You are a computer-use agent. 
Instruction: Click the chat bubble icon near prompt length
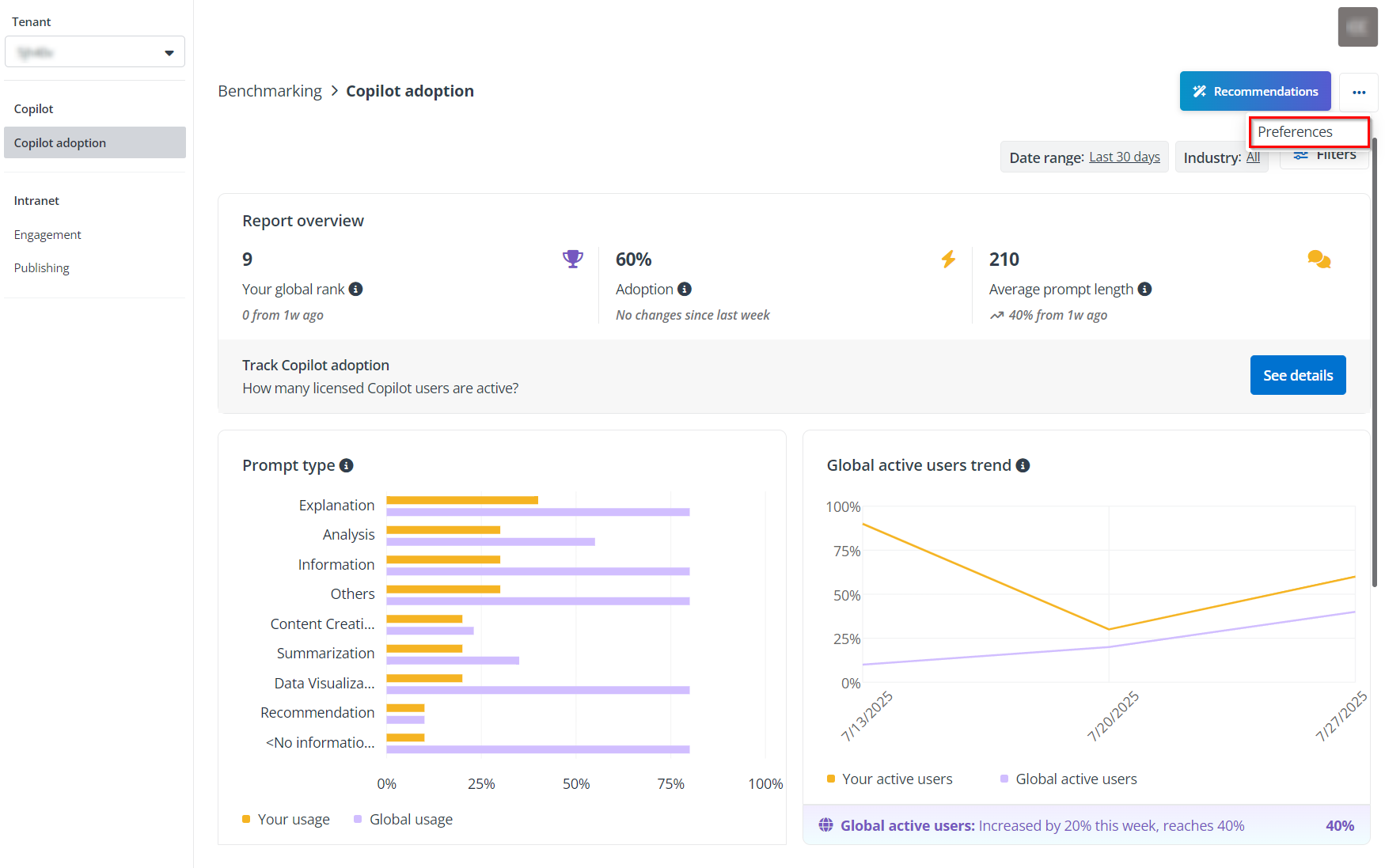click(1319, 259)
